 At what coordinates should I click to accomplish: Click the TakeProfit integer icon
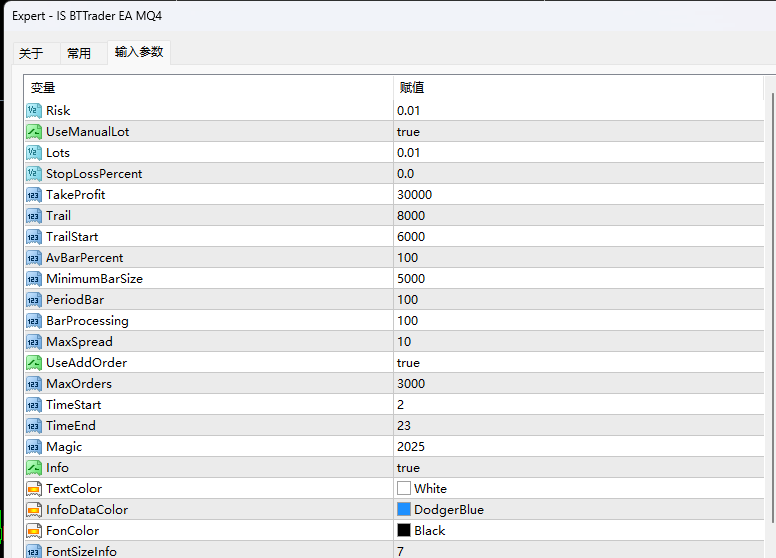[x=33, y=195]
